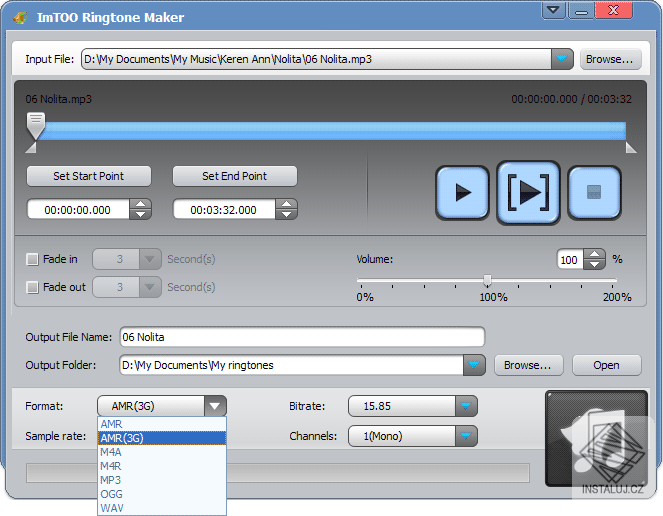Raise volume percent with up spinner

[x=594, y=254]
